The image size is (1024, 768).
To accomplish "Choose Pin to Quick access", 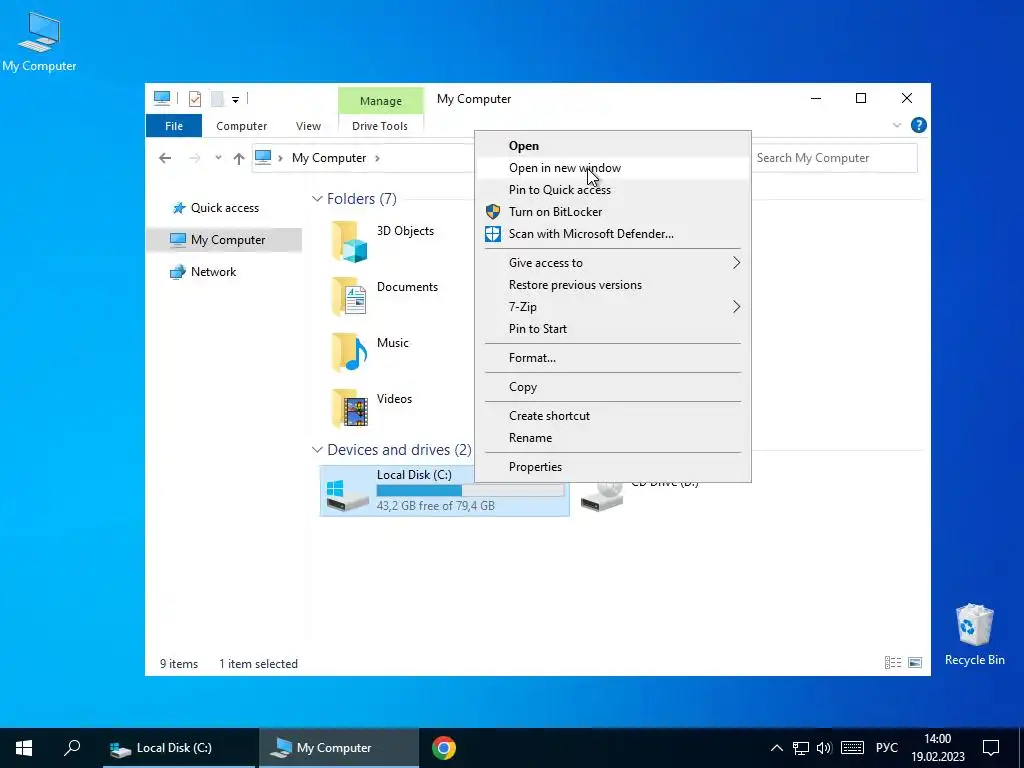I will [613, 189].
